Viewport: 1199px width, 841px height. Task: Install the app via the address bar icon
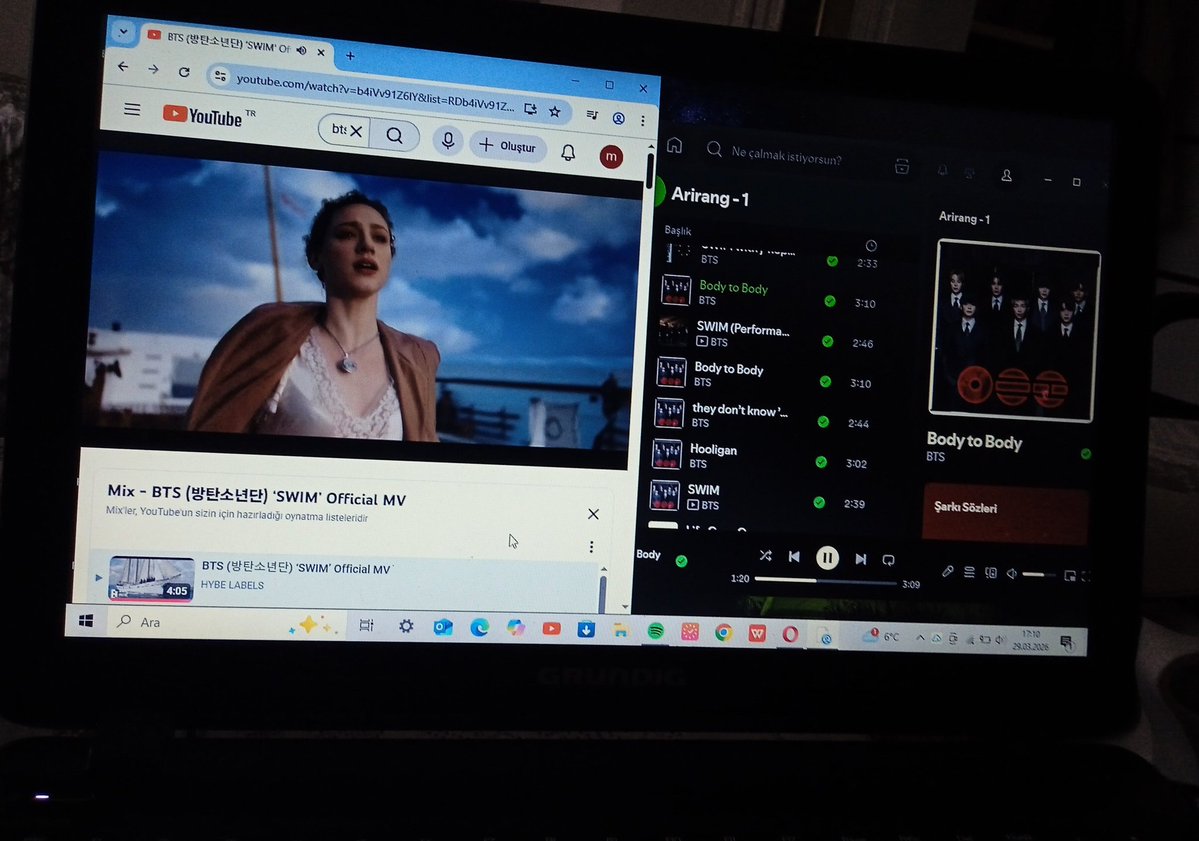click(530, 109)
